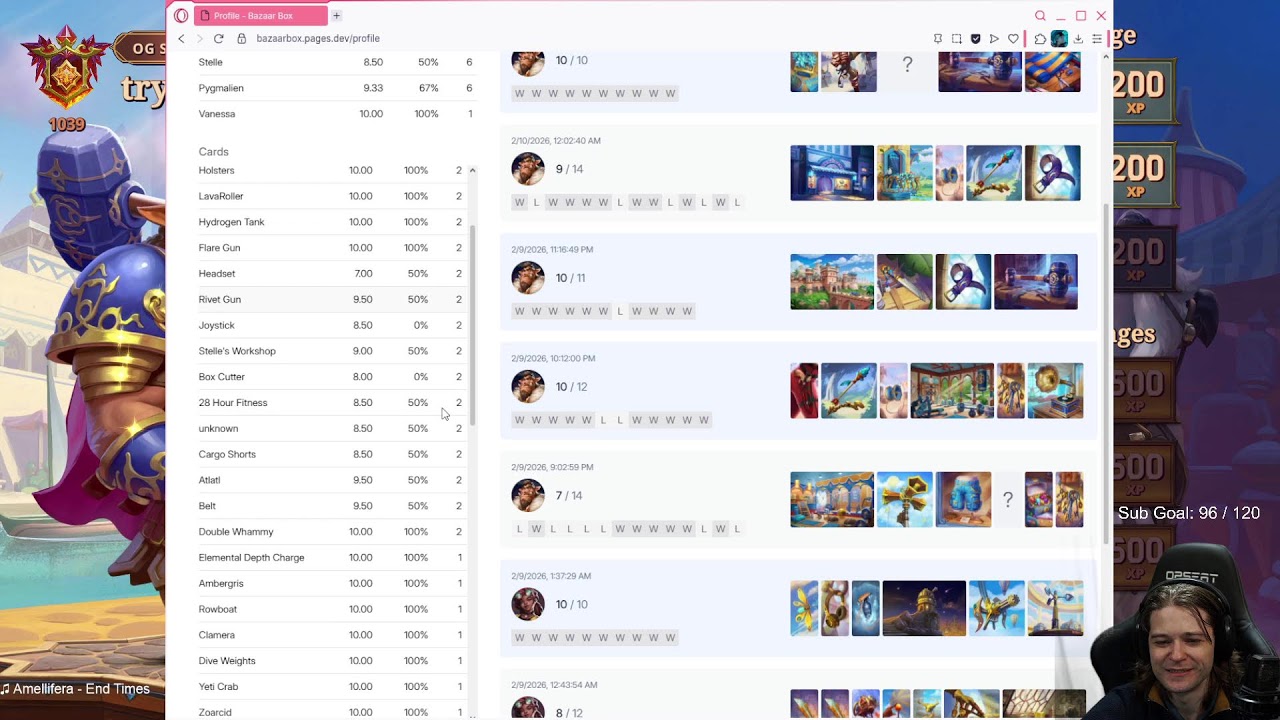This screenshot has height=720, width=1280.
Task: Click the single L badge in the 10 / 11 run
Action: pyautogui.click(x=620, y=311)
